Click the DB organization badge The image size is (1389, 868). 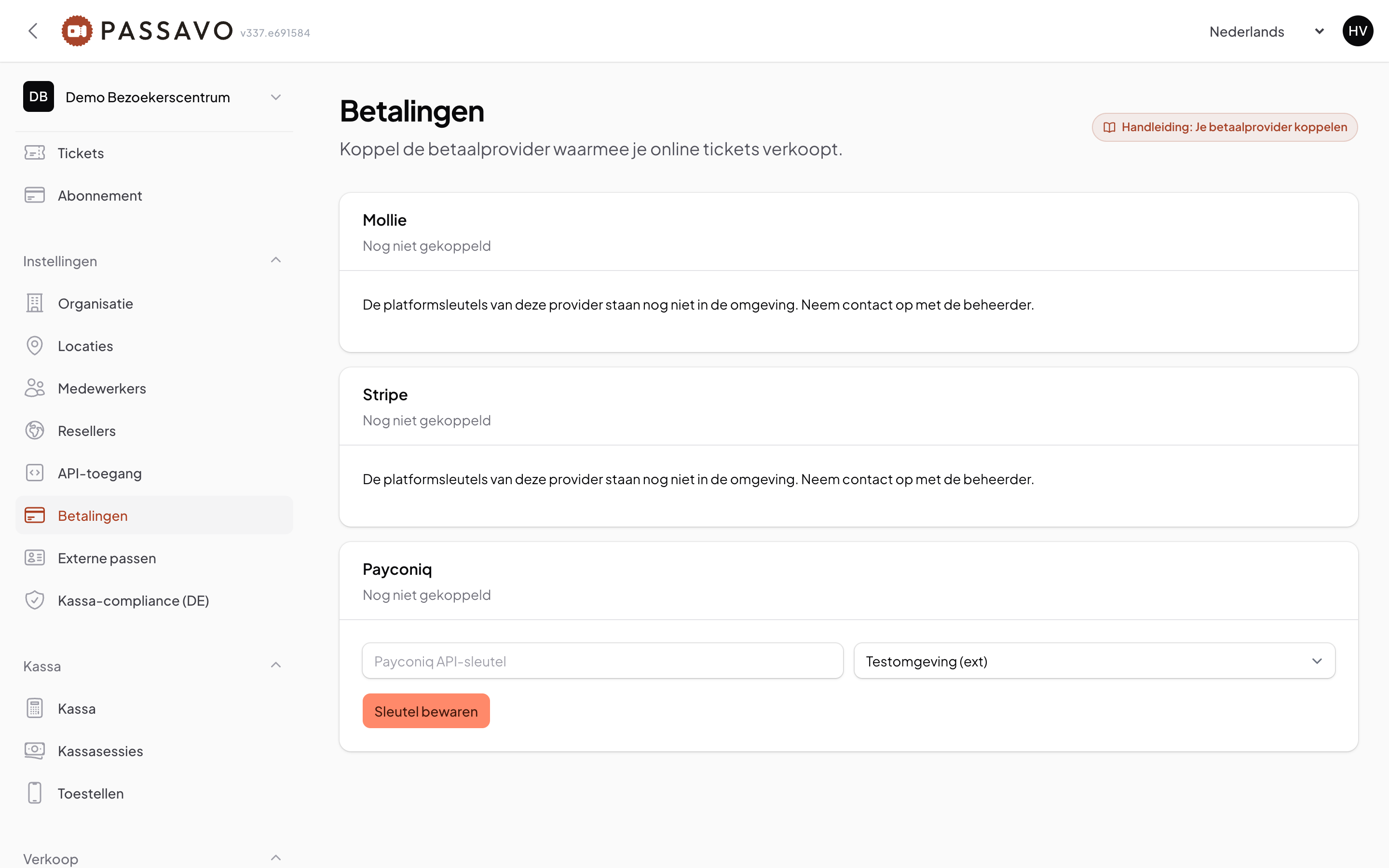tap(39, 96)
